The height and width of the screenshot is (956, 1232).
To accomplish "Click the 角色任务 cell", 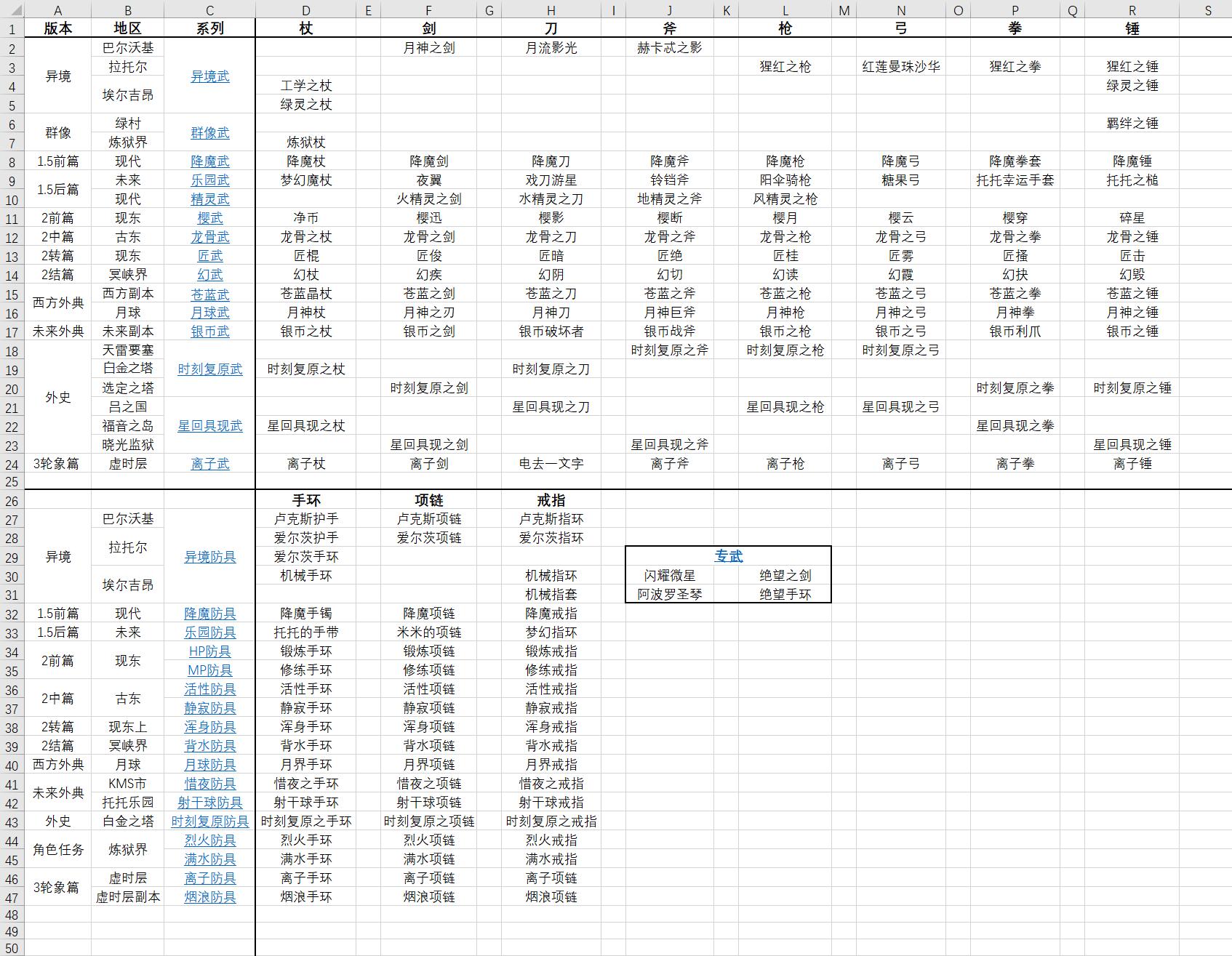I will click(58, 850).
